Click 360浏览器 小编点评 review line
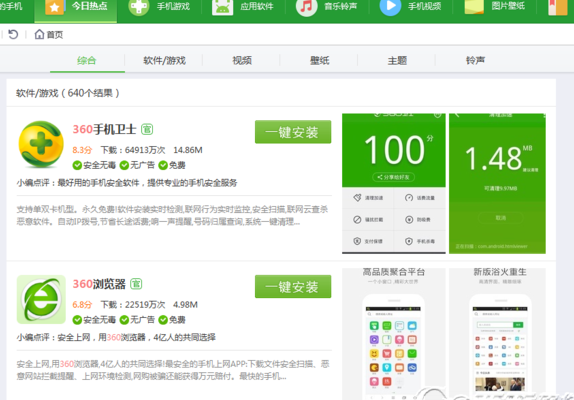The height and width of the screenshot is (400, 574). point(116,337)
